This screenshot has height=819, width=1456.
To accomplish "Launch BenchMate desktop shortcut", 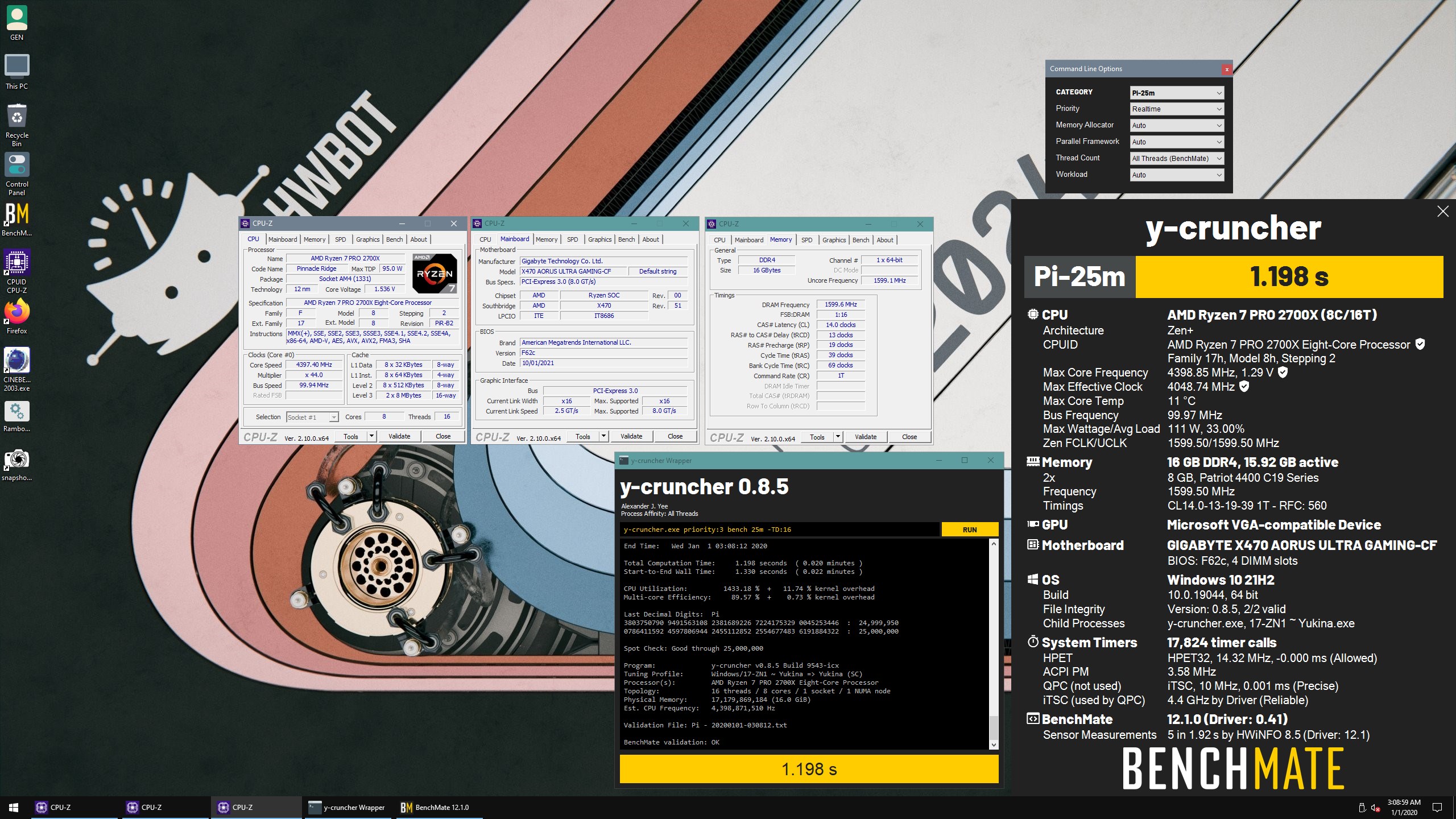I will 16,220.
